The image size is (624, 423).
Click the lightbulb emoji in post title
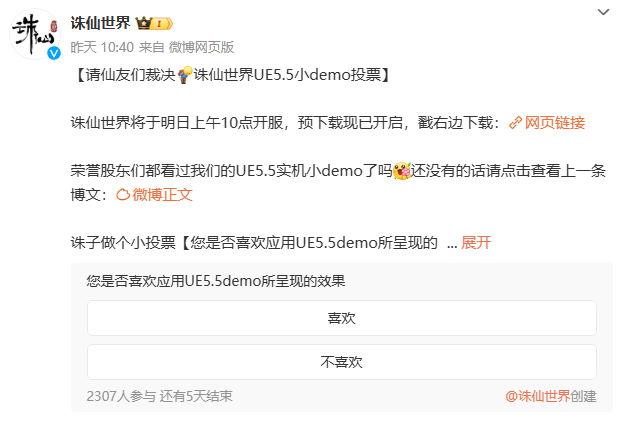(185, 75)
